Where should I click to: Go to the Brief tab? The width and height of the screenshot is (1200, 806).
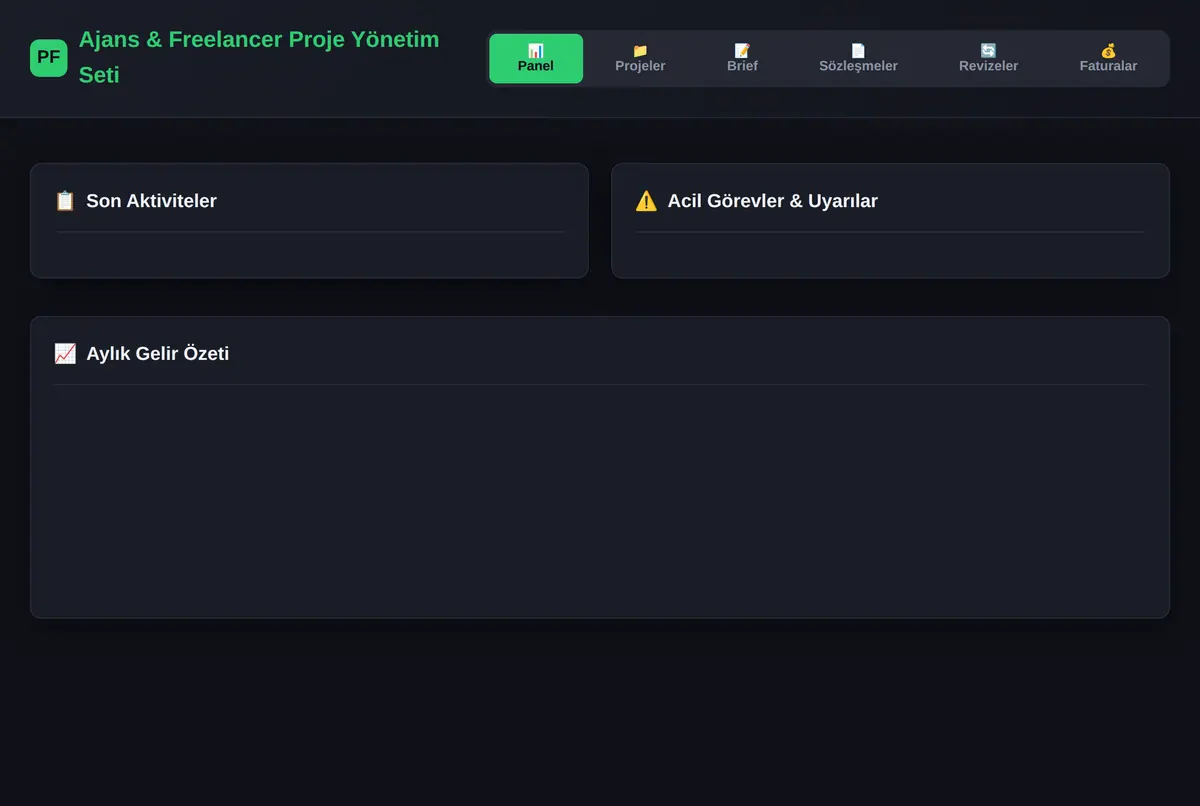(742, 59)
